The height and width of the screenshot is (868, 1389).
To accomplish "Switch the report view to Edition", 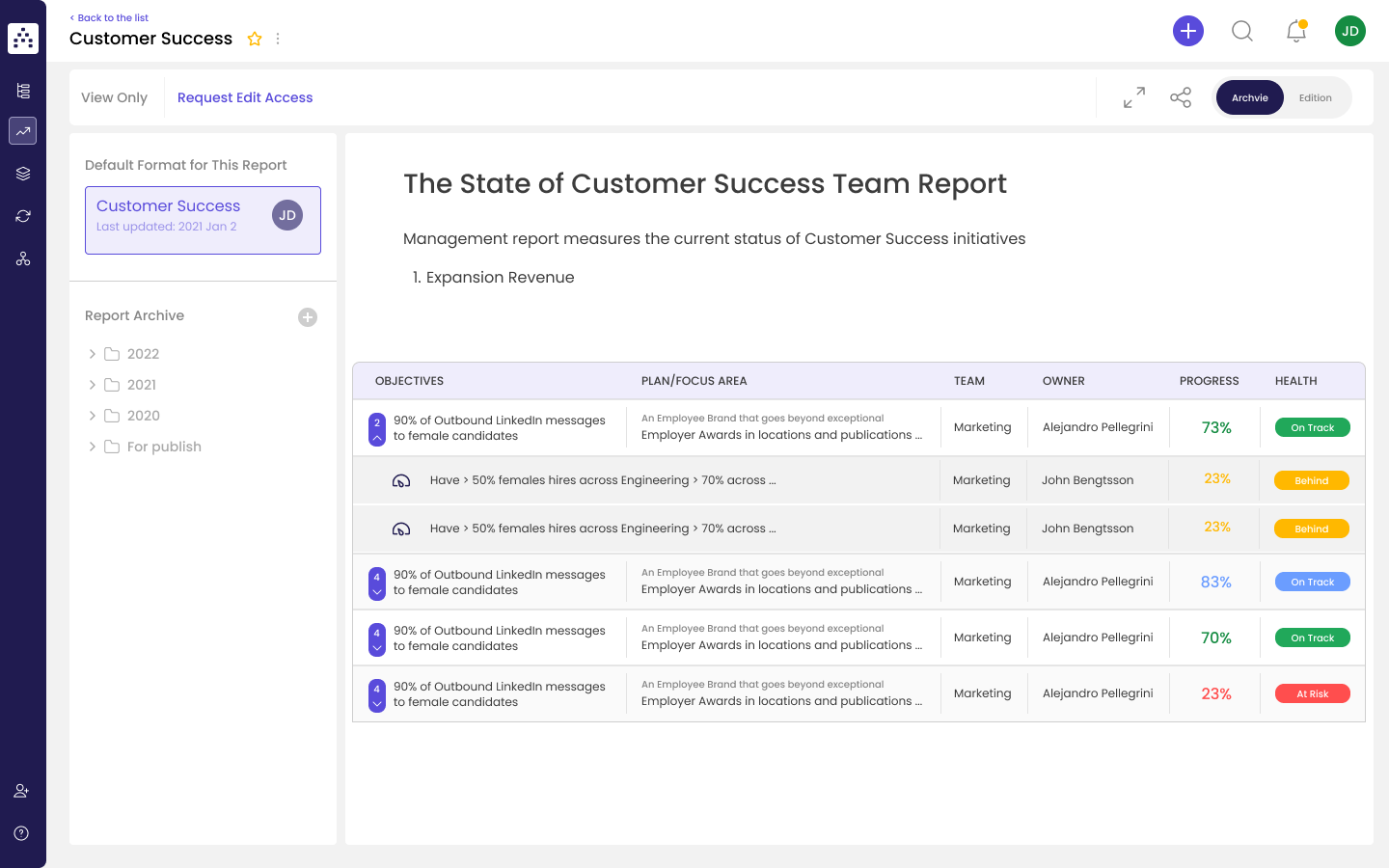I will [x=1315, y=97].
